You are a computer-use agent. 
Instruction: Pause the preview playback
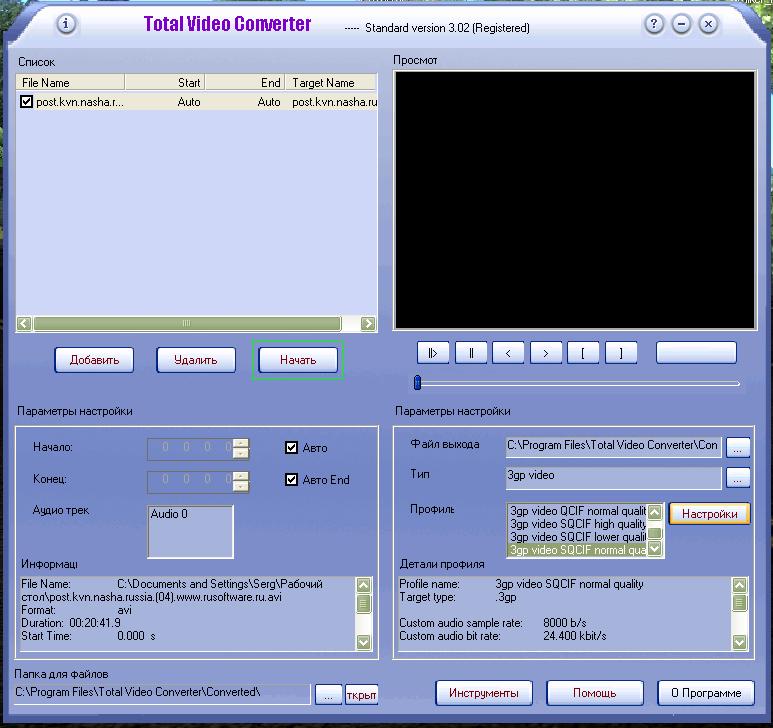[x=471, y=353]
